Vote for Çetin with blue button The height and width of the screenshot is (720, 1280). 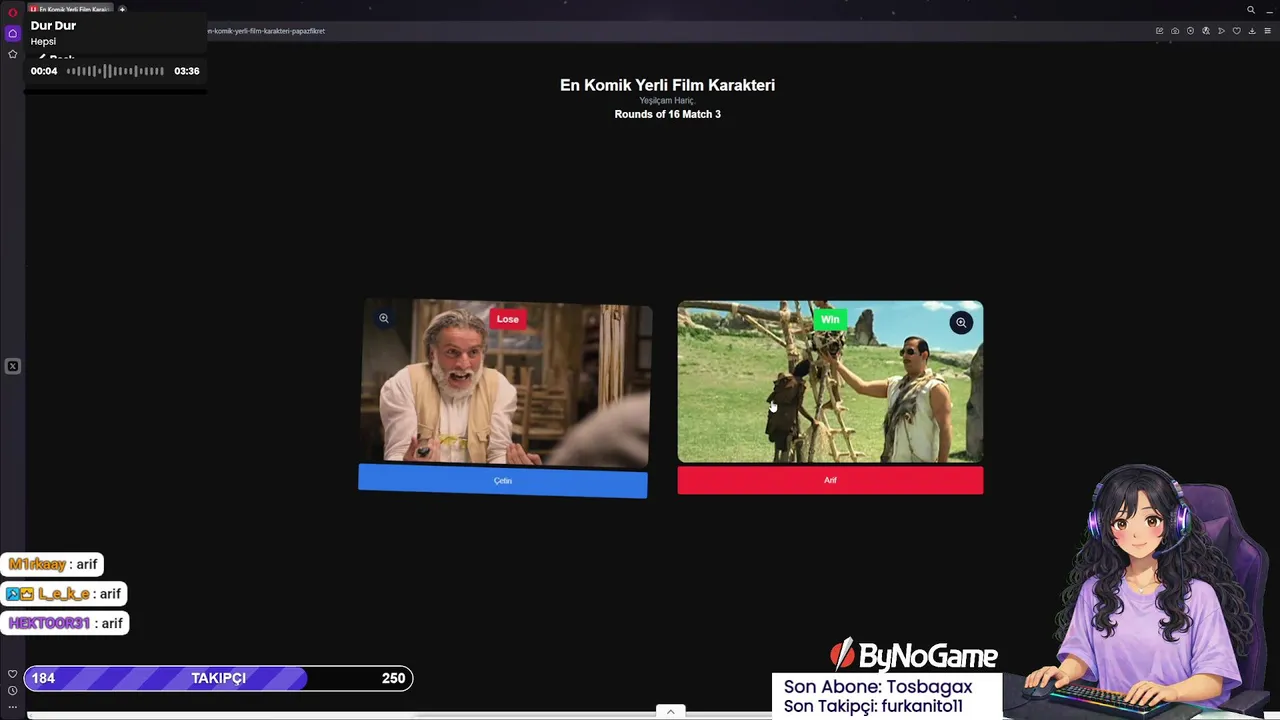pyautogui.click(x=503, y=481)
